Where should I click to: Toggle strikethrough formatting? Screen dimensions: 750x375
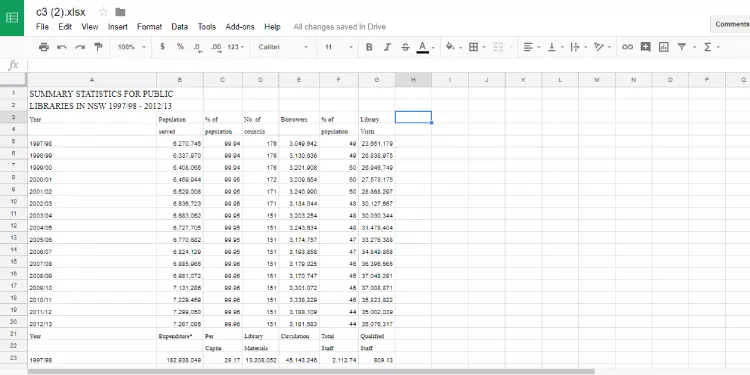[405, 47]
